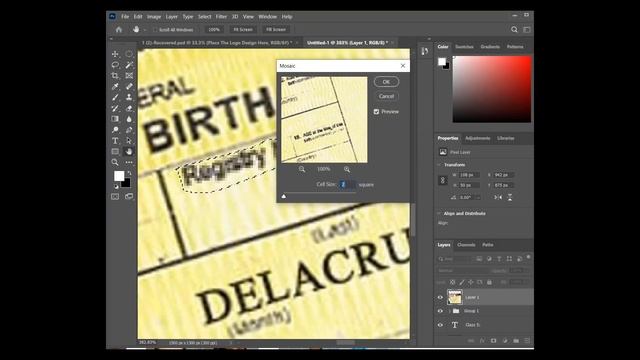Open the Search icon at top right
The width and height of the screenshot is (640, 360).
click(x=514, y=29)
